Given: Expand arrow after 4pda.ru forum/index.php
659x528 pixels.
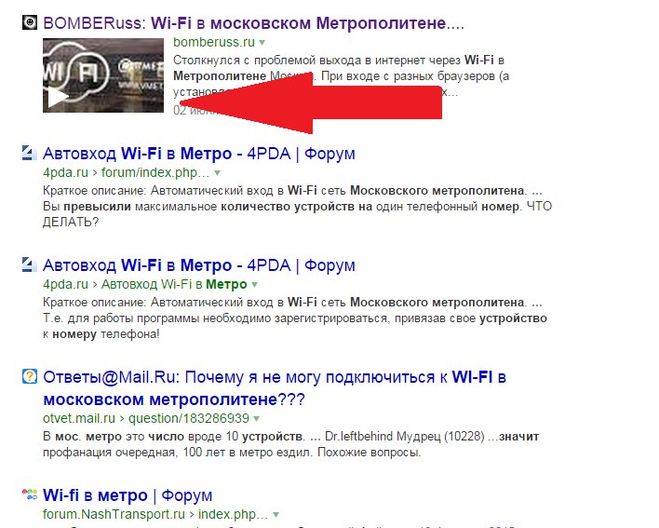Looking at the screenshot, I should pyautogui.click(x=217, y=172).
